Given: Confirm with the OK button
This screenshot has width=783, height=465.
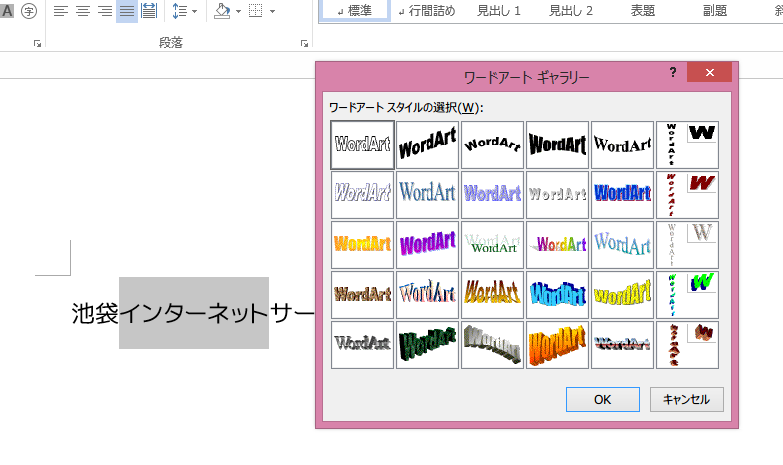Looking at the screenshot, I should click(x=603, y=400).
